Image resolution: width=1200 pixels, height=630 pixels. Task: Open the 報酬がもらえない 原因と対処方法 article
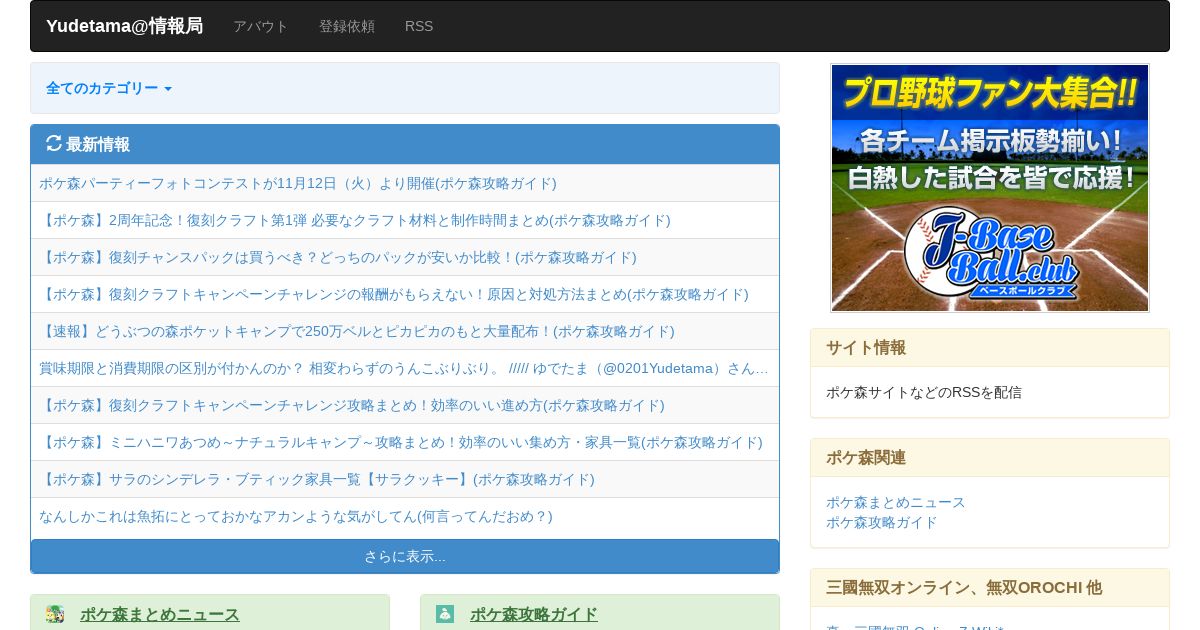(394, 294)
